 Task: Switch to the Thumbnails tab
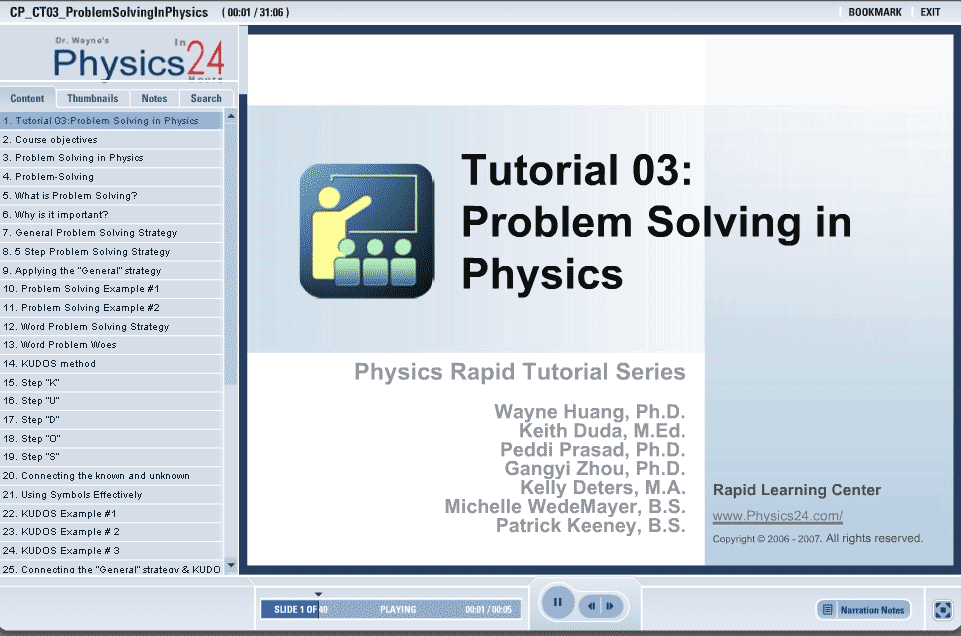click(x=93, y=98)
